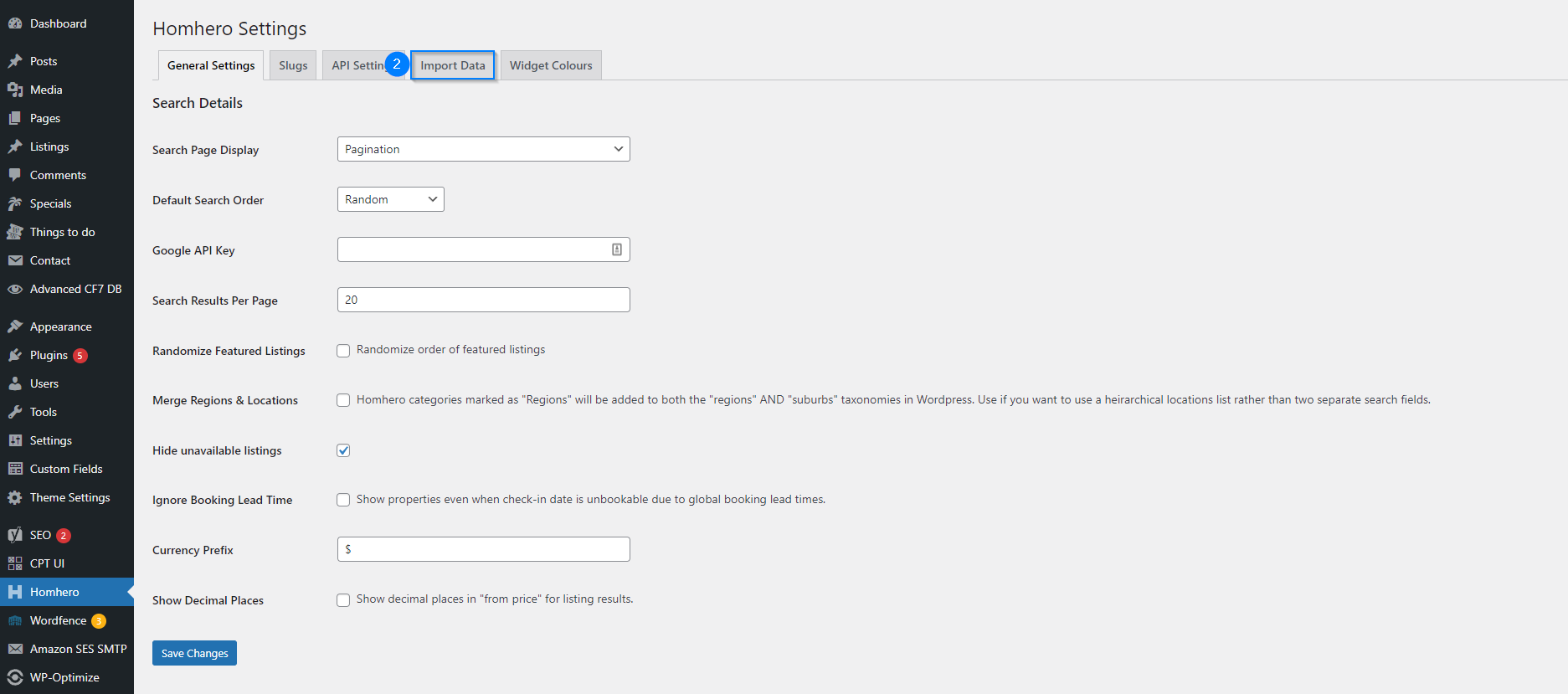Screen dimensions: 1568x694
Task: Open Plugins via the plug icon
Action: pyautogui.click(x=15, y=355)
